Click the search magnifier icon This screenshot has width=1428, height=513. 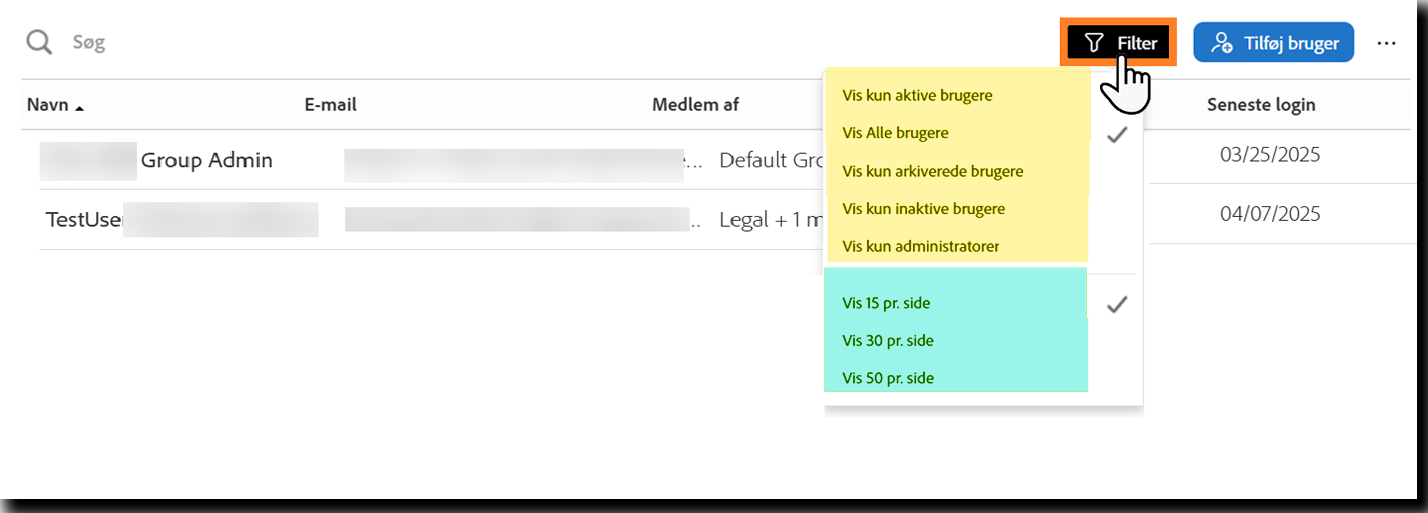39,43
